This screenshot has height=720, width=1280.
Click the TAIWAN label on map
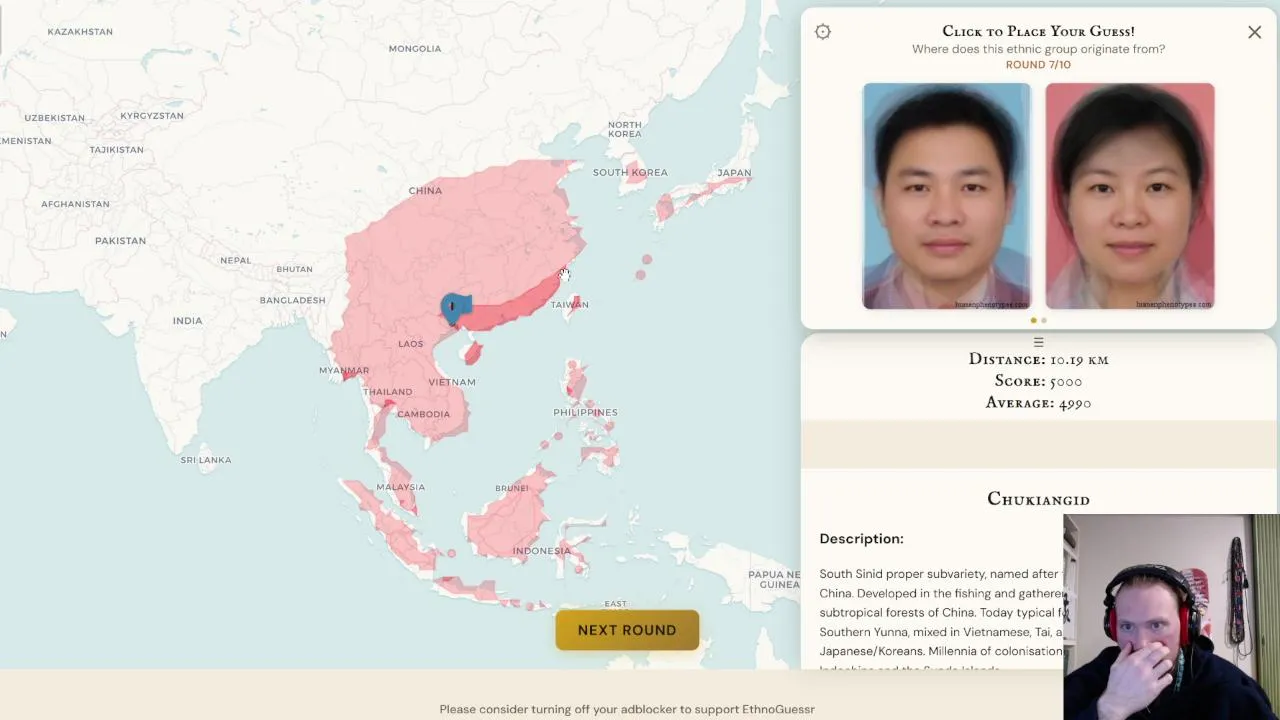point(570,305)
